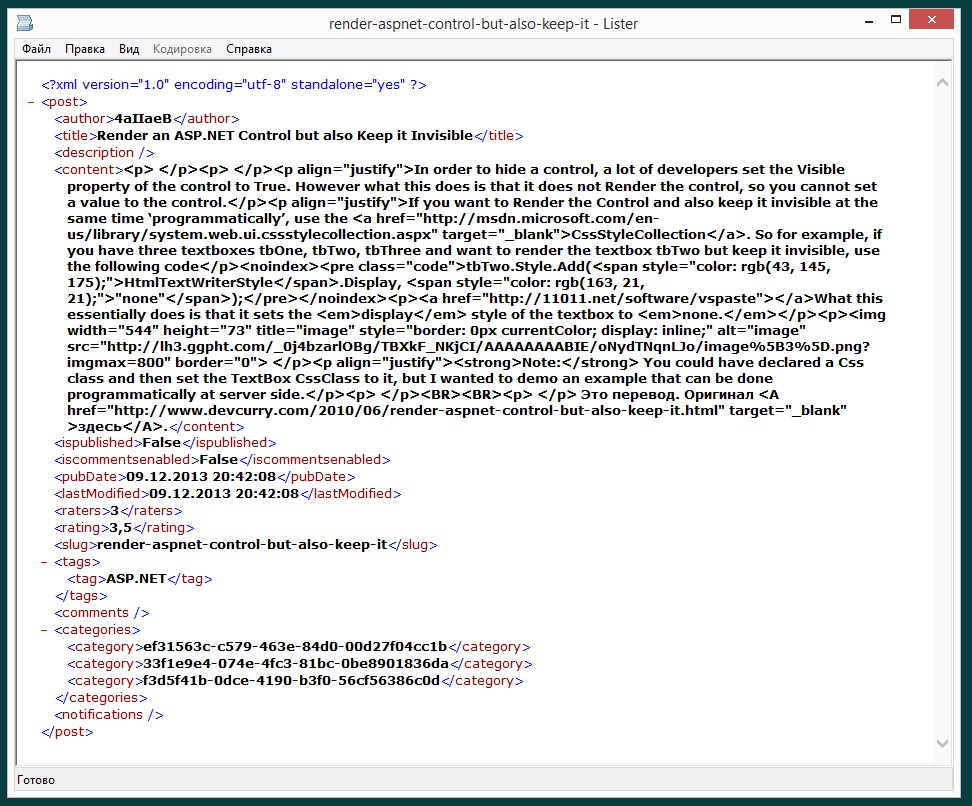Click the author value 4aIIaeB
This screenshot has width=972, height=806.
[143, 118]
